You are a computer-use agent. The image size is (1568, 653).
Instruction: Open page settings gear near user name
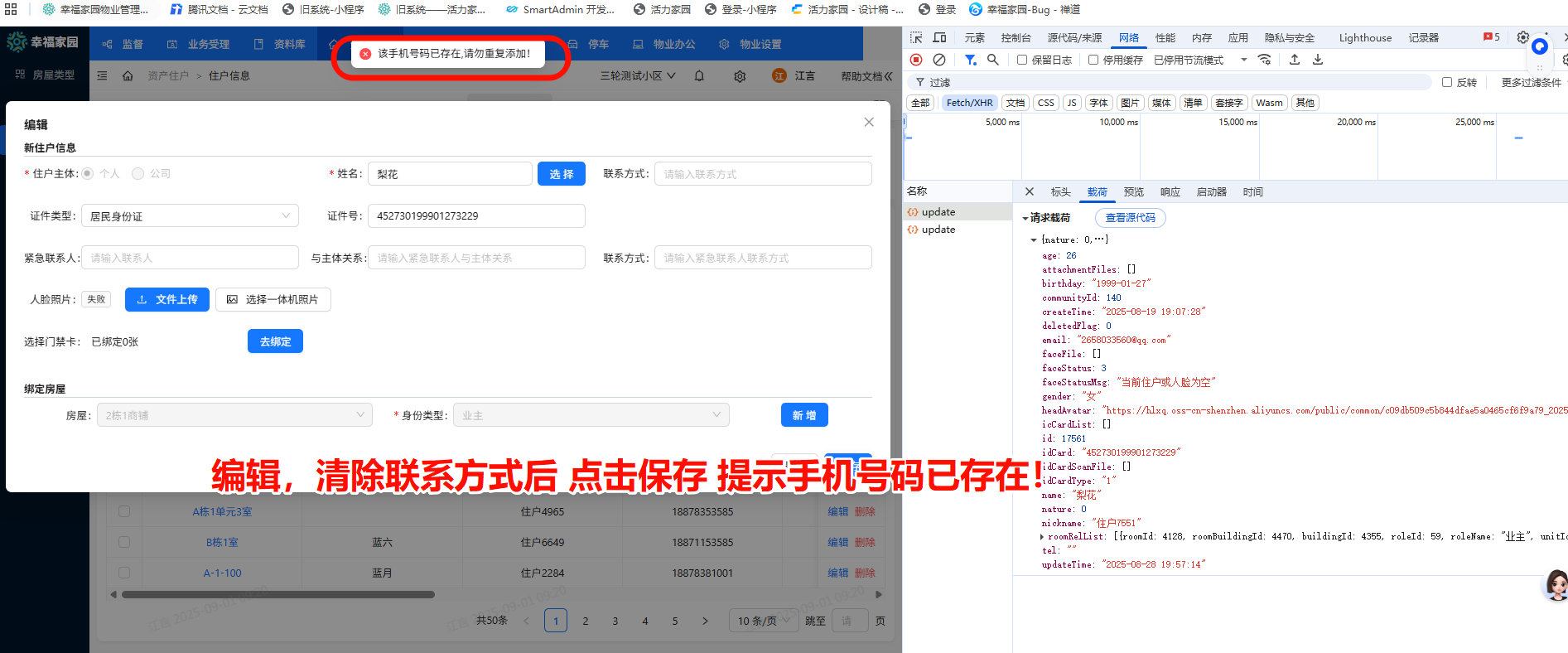point(740,75)
